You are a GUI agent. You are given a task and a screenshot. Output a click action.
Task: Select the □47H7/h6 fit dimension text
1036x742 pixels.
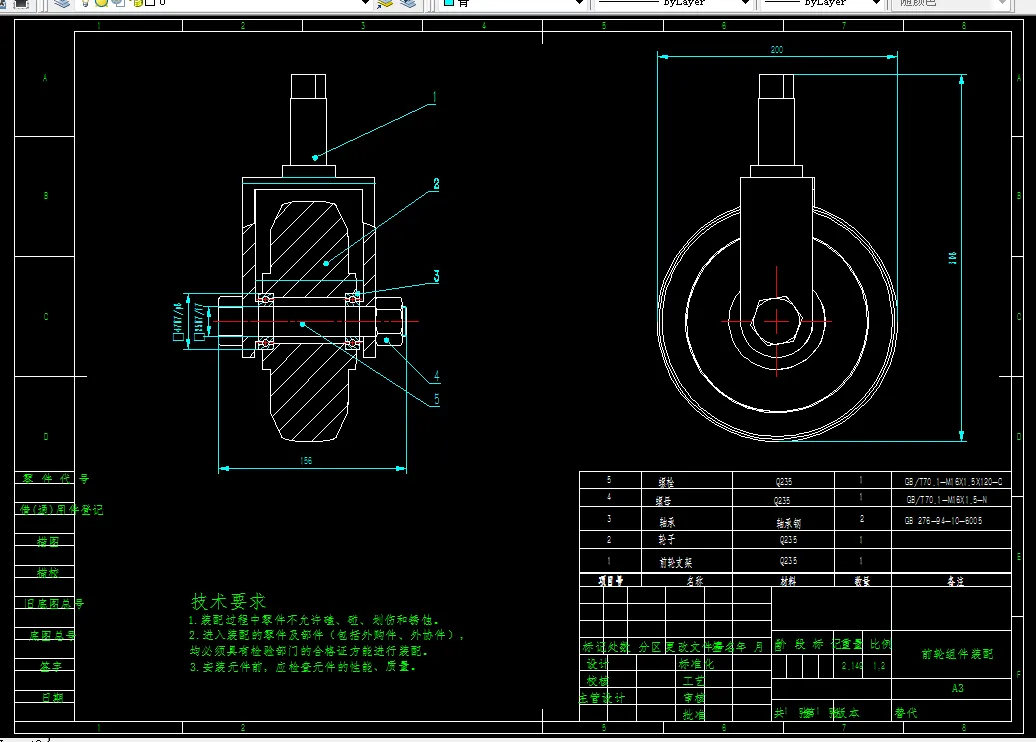pos(178,322)
